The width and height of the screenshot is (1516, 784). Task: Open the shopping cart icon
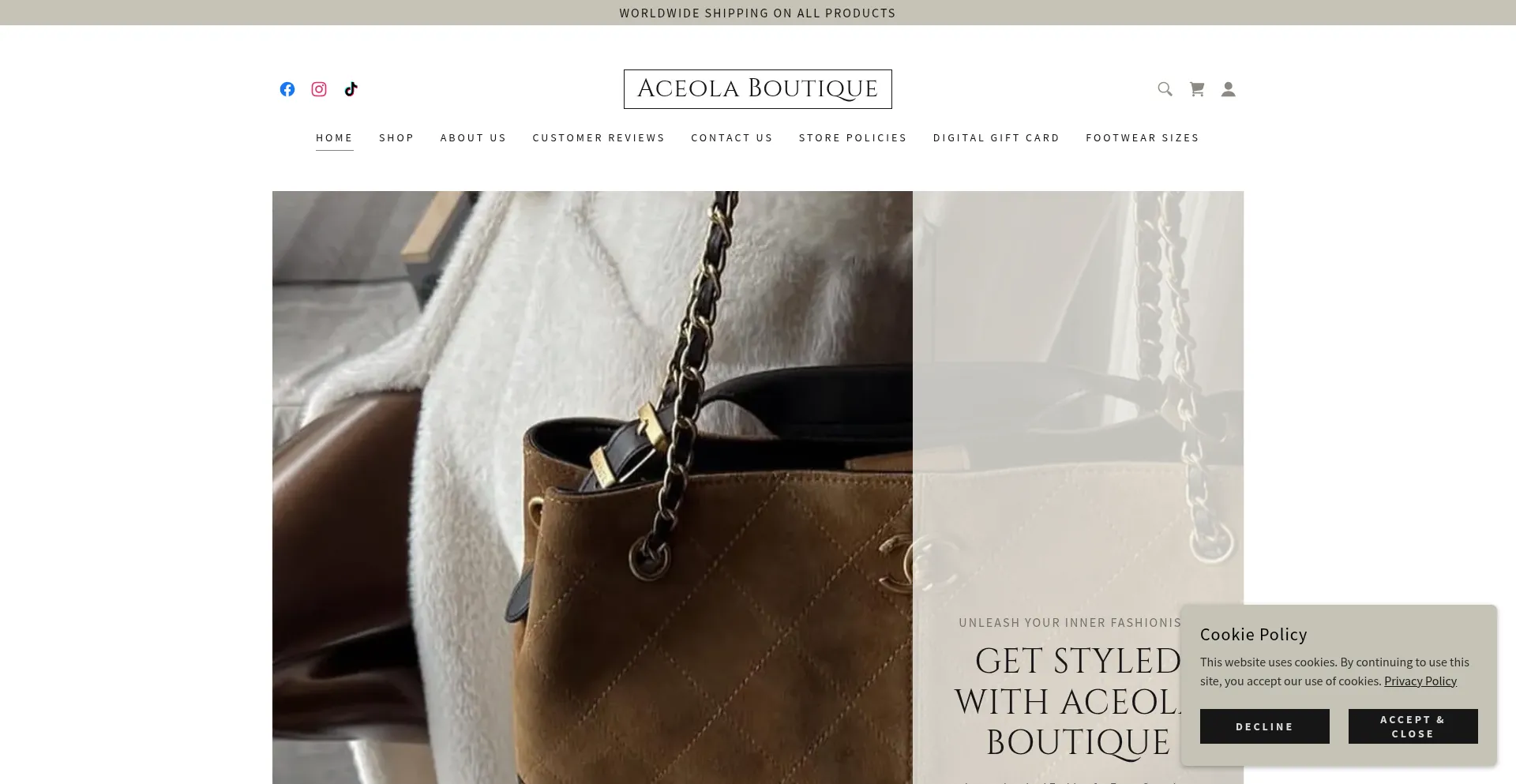[x=1197, y=89]
